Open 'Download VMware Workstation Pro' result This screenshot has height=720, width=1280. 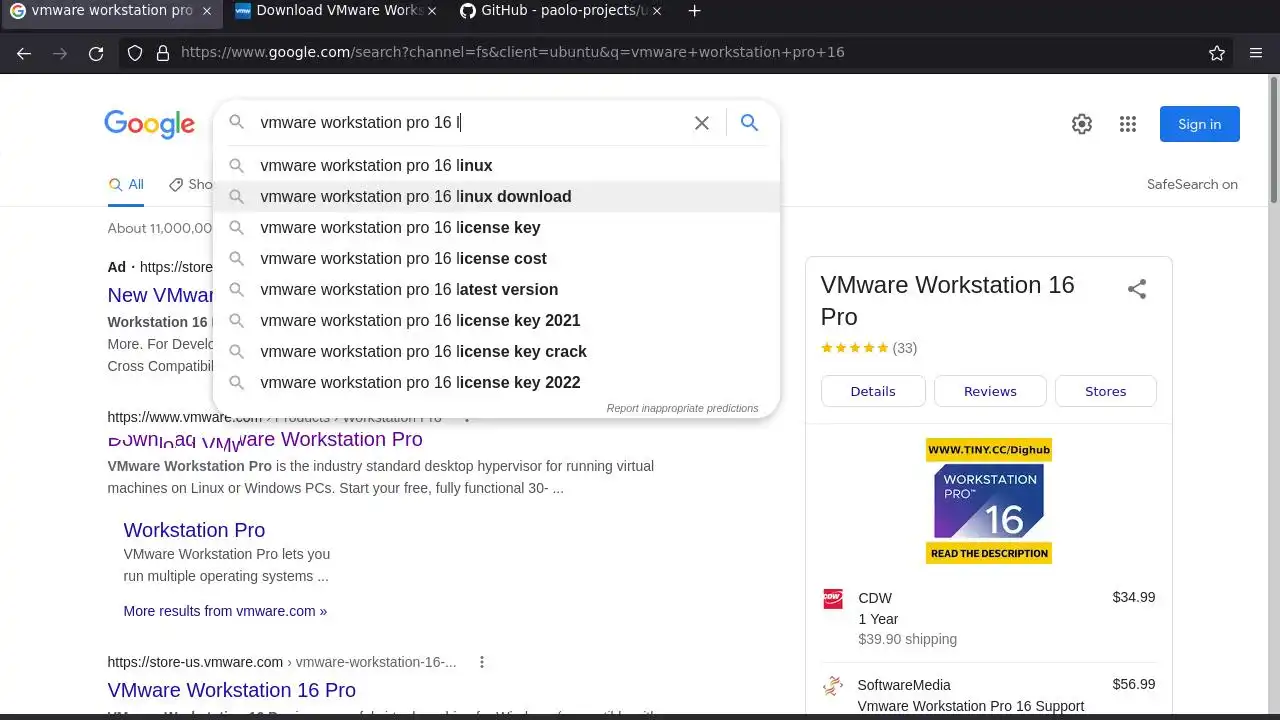click(x=265, y=440)
